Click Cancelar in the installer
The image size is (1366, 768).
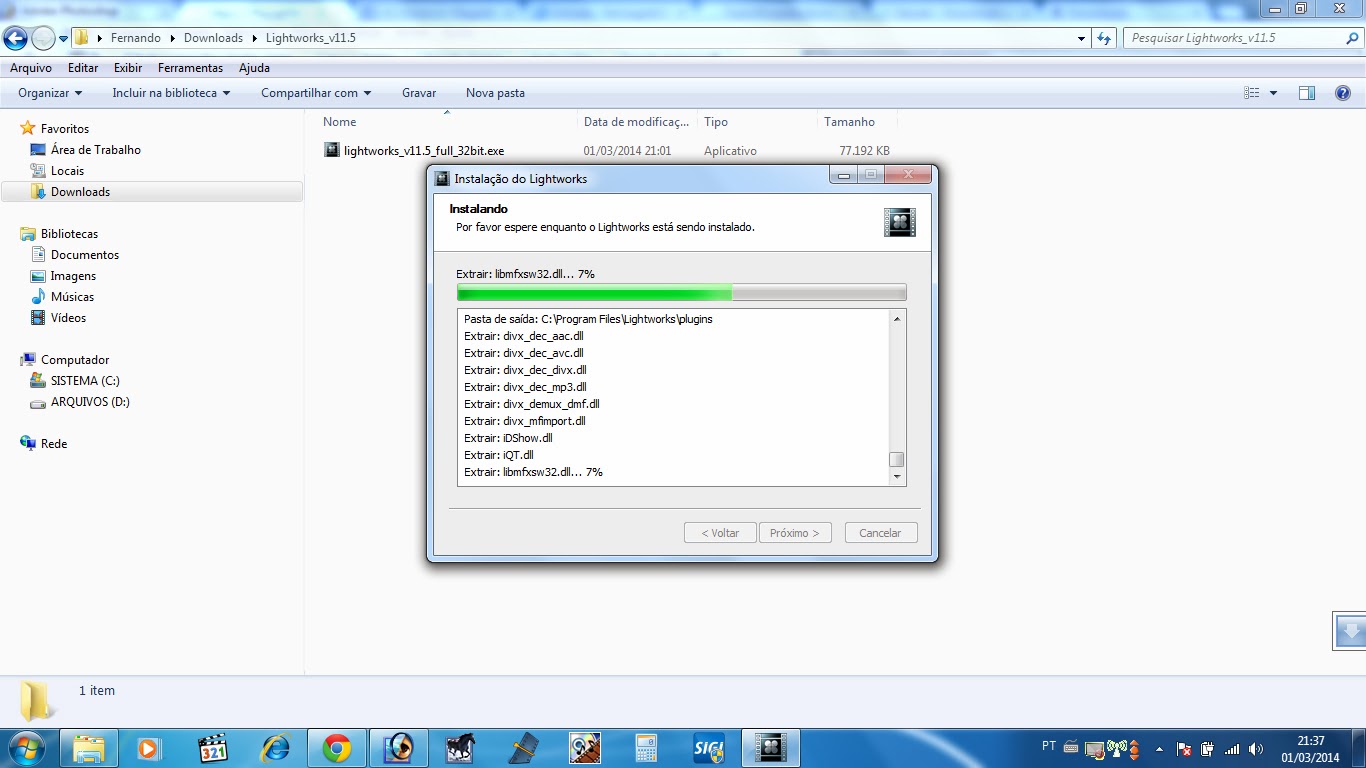(880, 533)
